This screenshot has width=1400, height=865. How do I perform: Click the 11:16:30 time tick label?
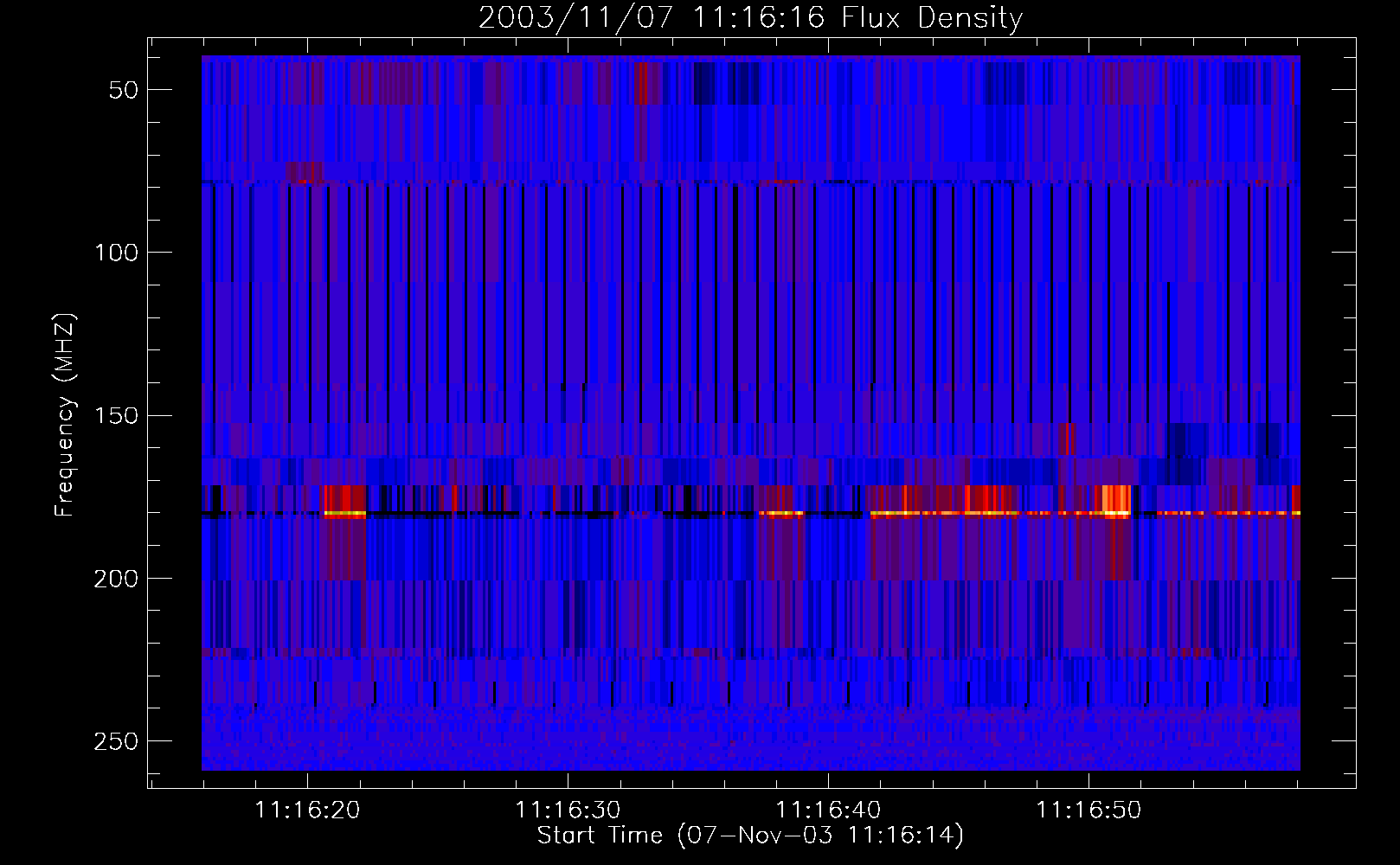click(x=568, y=811)
